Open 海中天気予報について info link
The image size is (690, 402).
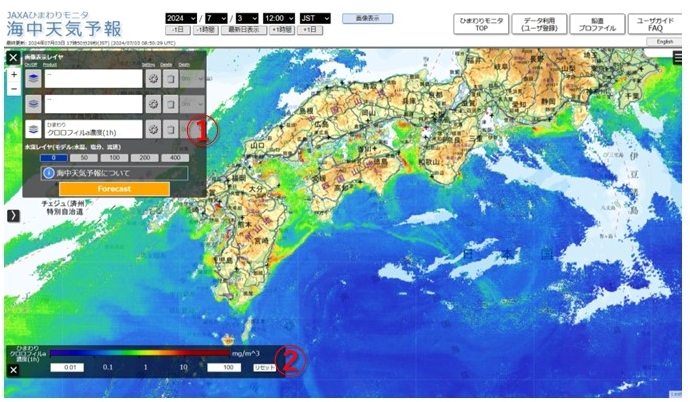(x=114, y=173)
